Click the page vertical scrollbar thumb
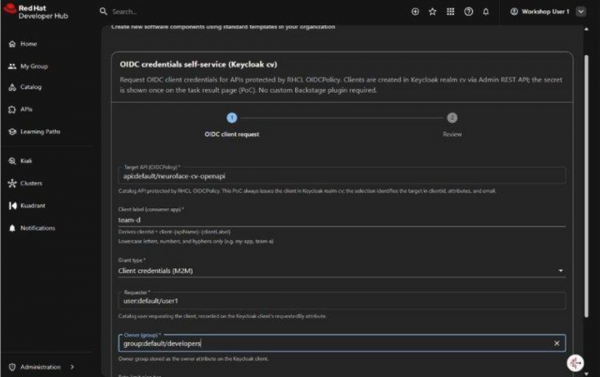Image resolution: width=600 pixels, height=377 pixels. [586, 186]
